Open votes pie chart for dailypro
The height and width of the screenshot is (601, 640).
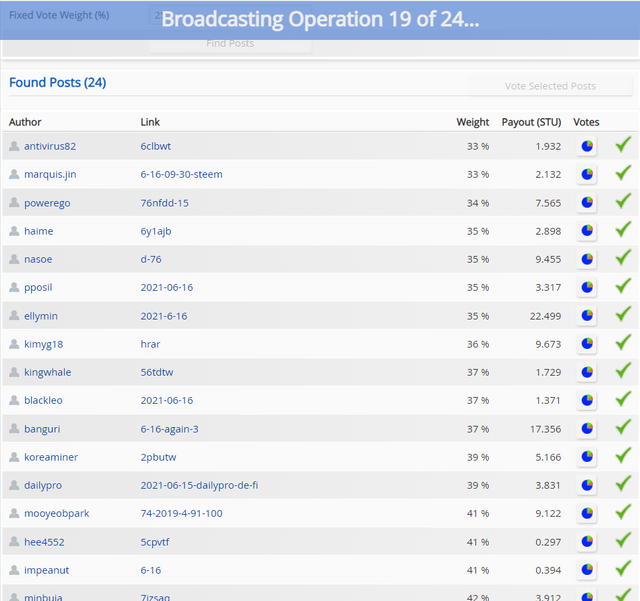[587, 485]
